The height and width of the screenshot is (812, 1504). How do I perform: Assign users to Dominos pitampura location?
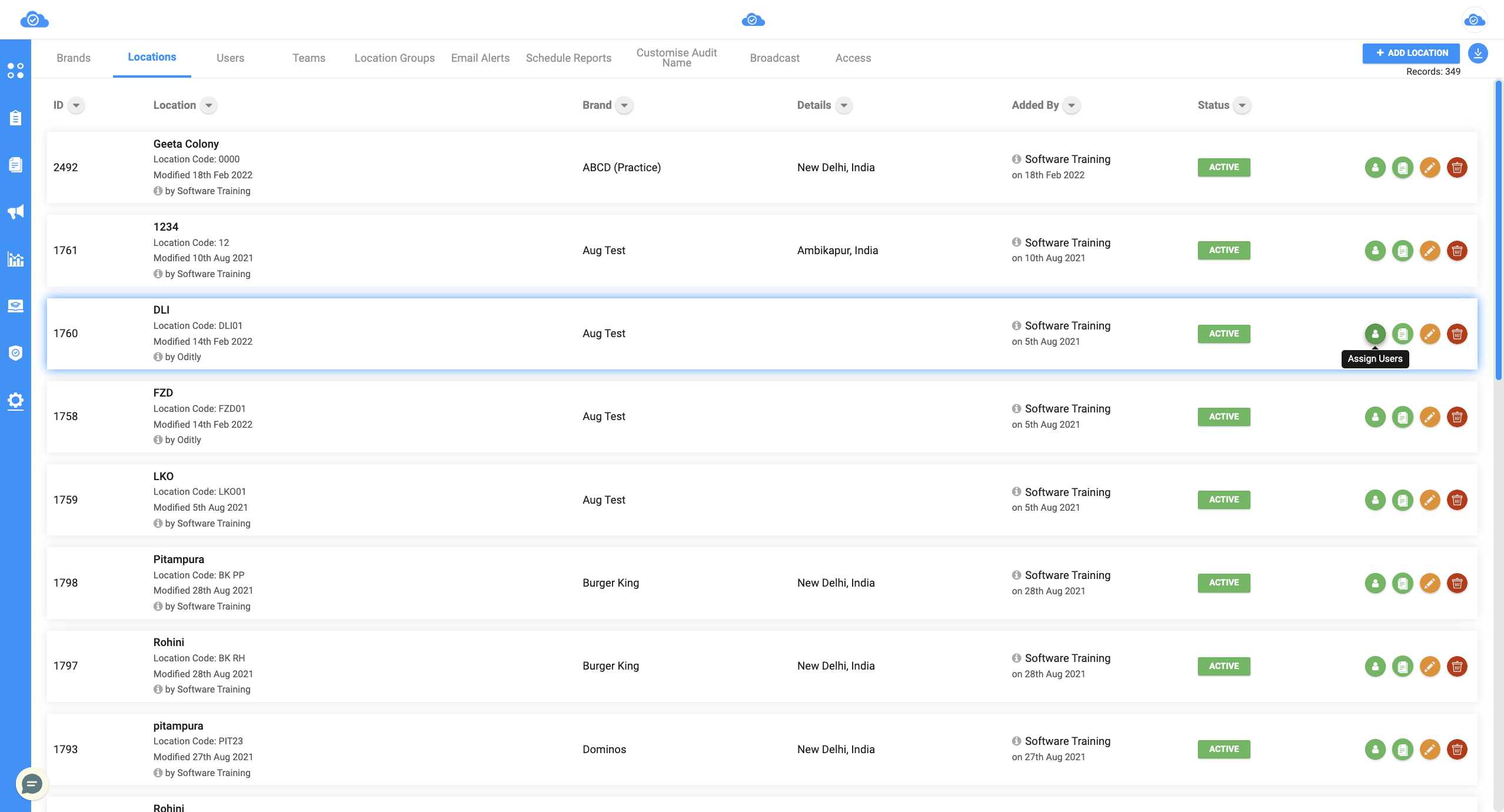pyautogui.click(x=1375, y=749)
